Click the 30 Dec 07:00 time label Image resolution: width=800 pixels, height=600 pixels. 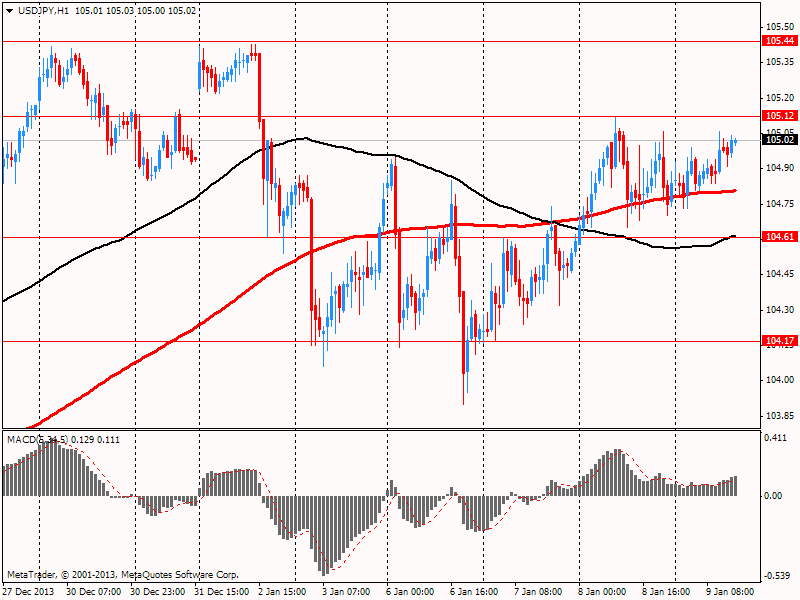point(93,592)
